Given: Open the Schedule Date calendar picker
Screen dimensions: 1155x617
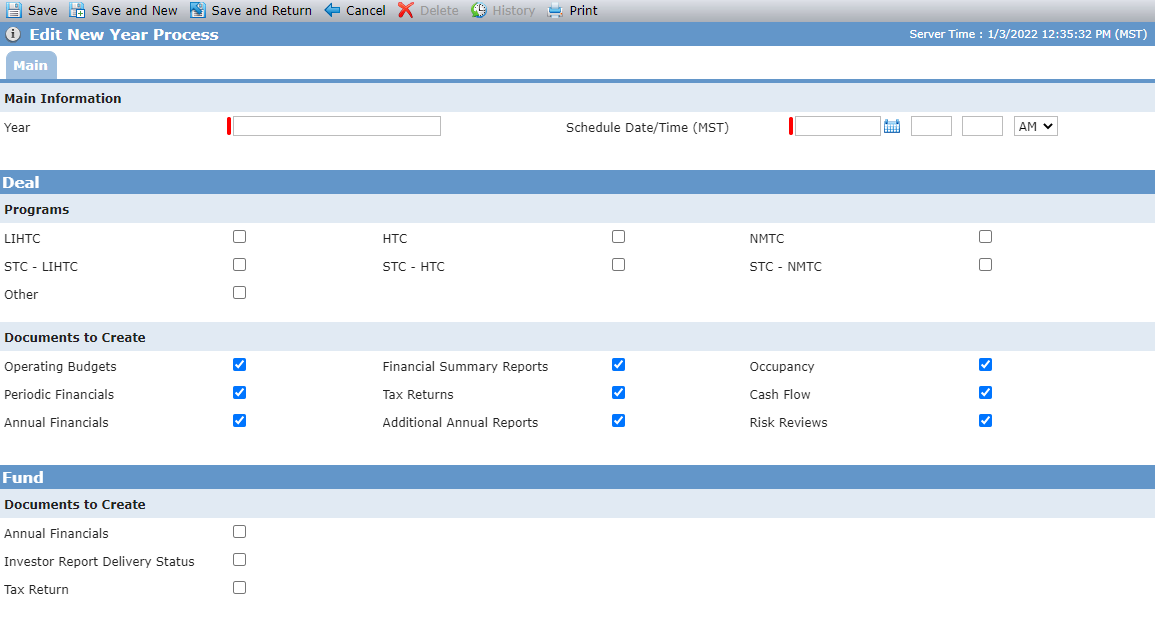Looking at the screenshot, I should (x=892, y=127).
